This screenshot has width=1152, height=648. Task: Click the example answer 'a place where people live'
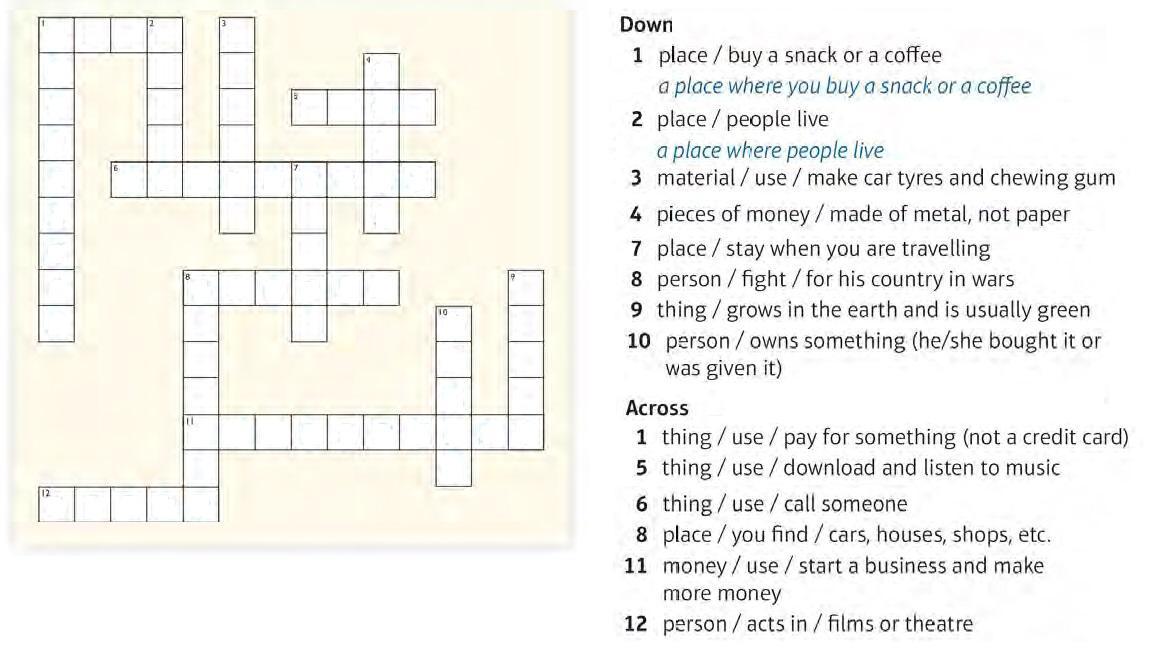coord(770,151)
